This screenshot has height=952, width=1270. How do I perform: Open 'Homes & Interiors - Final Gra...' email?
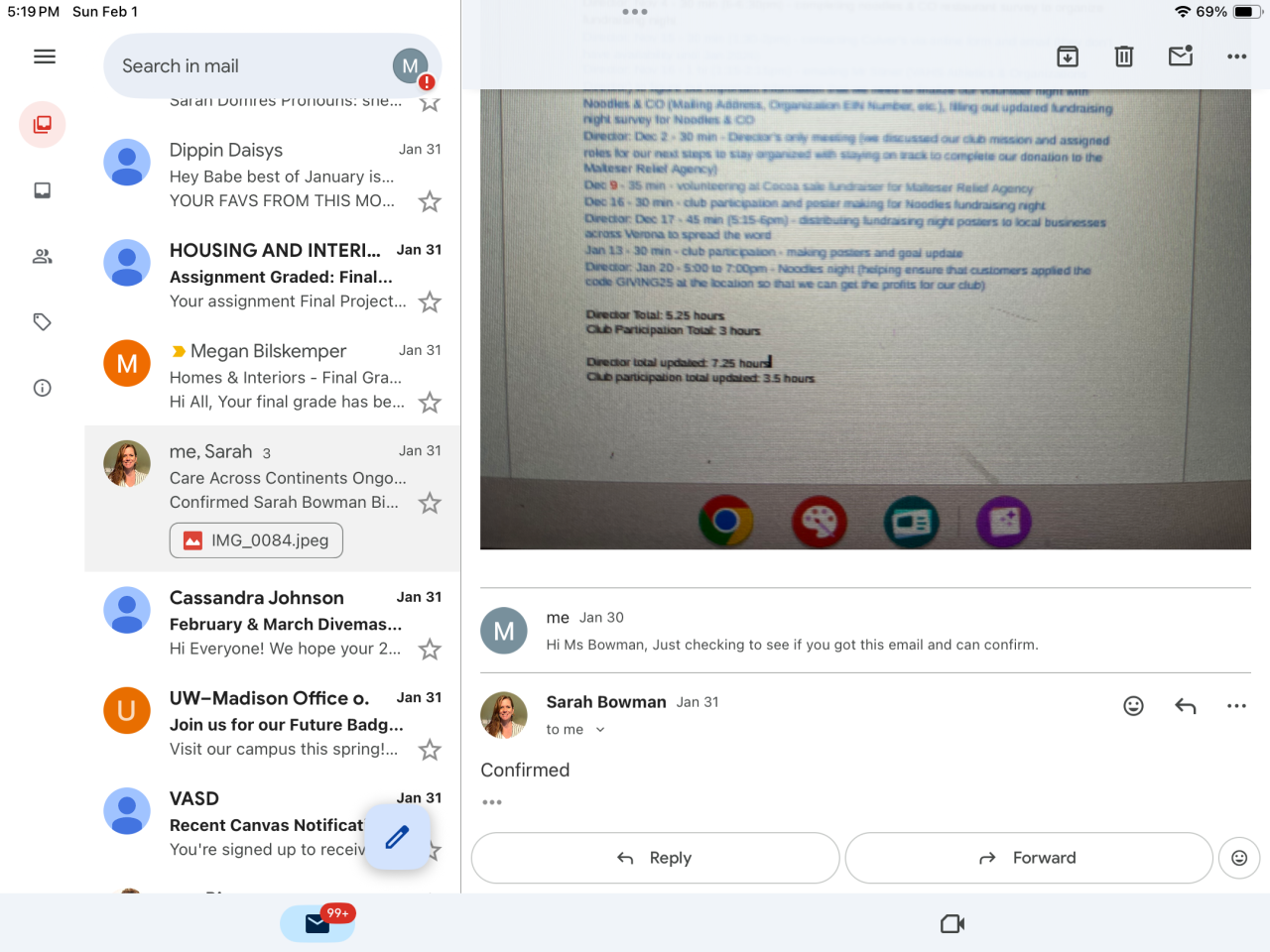point(273,377)
